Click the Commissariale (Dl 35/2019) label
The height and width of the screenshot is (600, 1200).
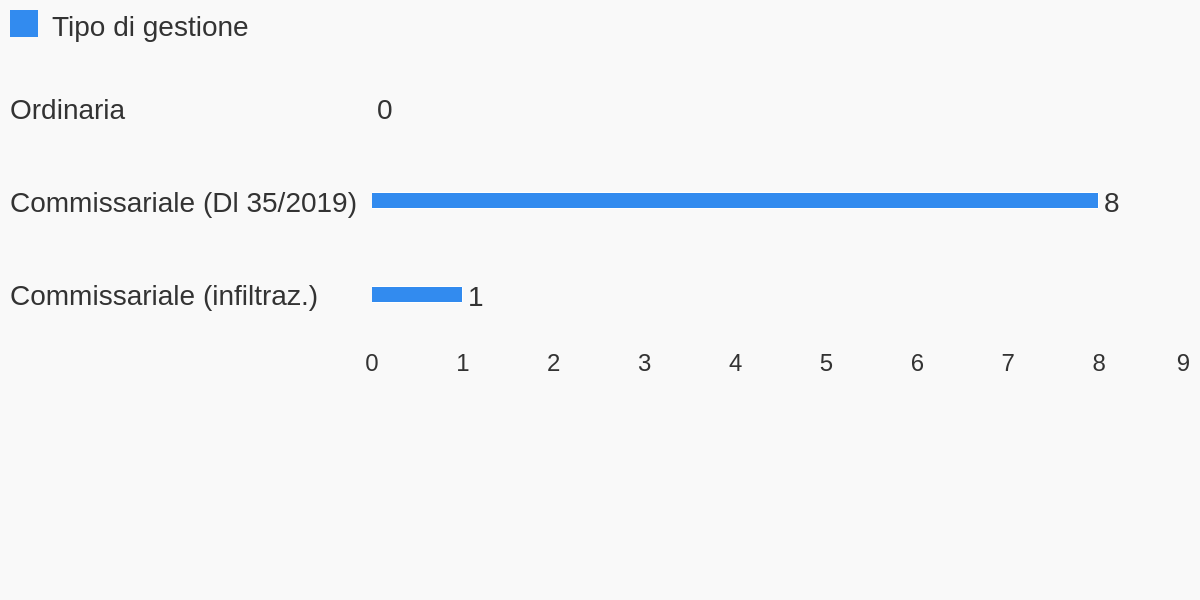183,203
